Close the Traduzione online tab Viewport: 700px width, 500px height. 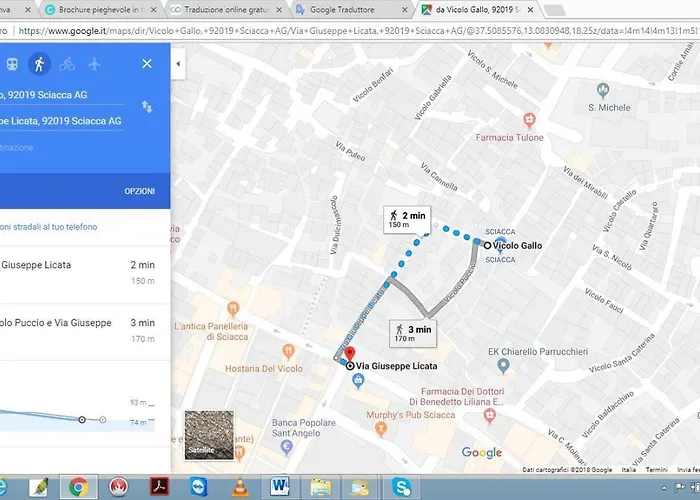(x=279, y=9)
